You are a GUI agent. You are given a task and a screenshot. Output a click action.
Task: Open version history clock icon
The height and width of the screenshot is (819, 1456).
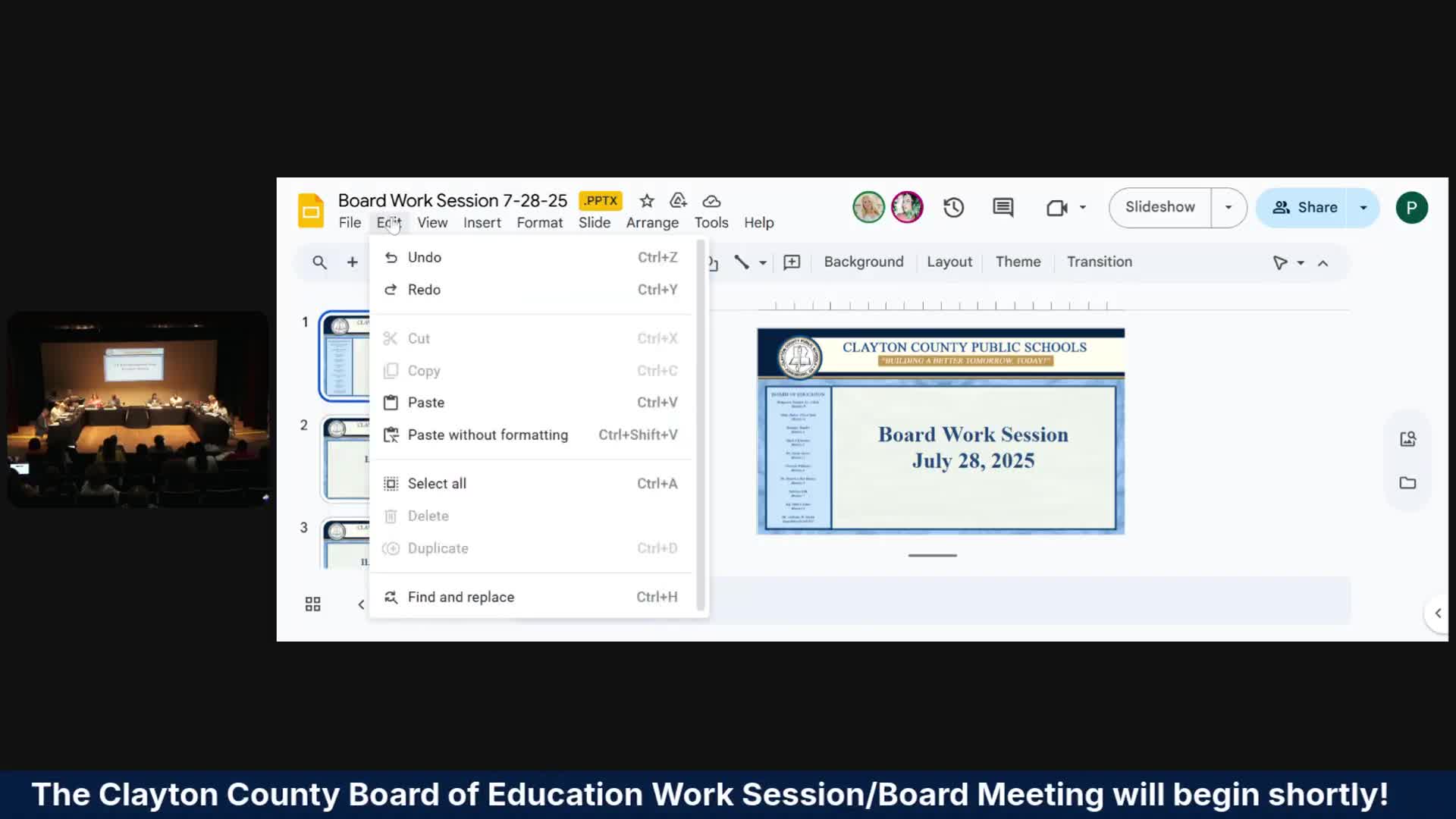pos(953,208)
